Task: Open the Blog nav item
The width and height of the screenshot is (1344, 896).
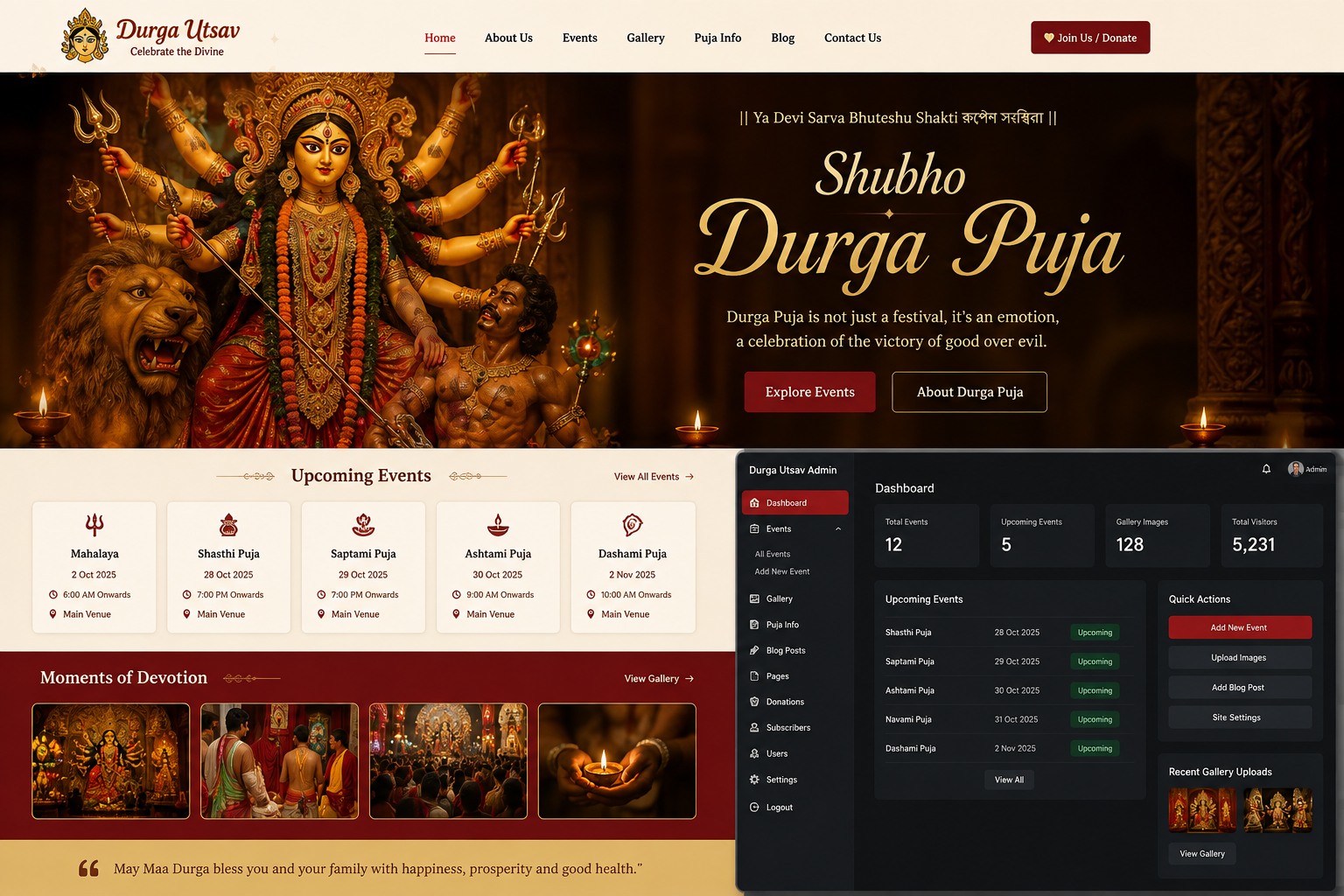Action: click(783, 38)
